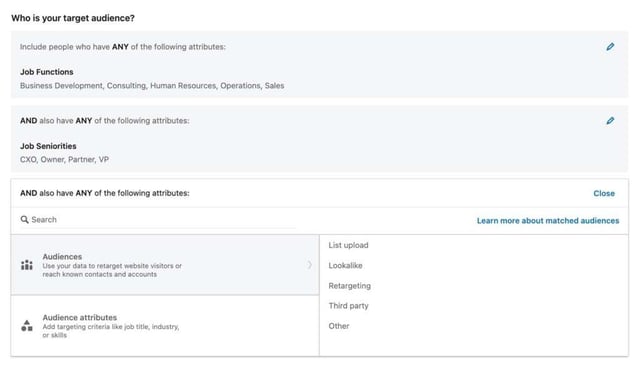Viewport: 640px width, 366px height.
Task: Choose the Lookalike option
Action: click(x=345, y=265)
